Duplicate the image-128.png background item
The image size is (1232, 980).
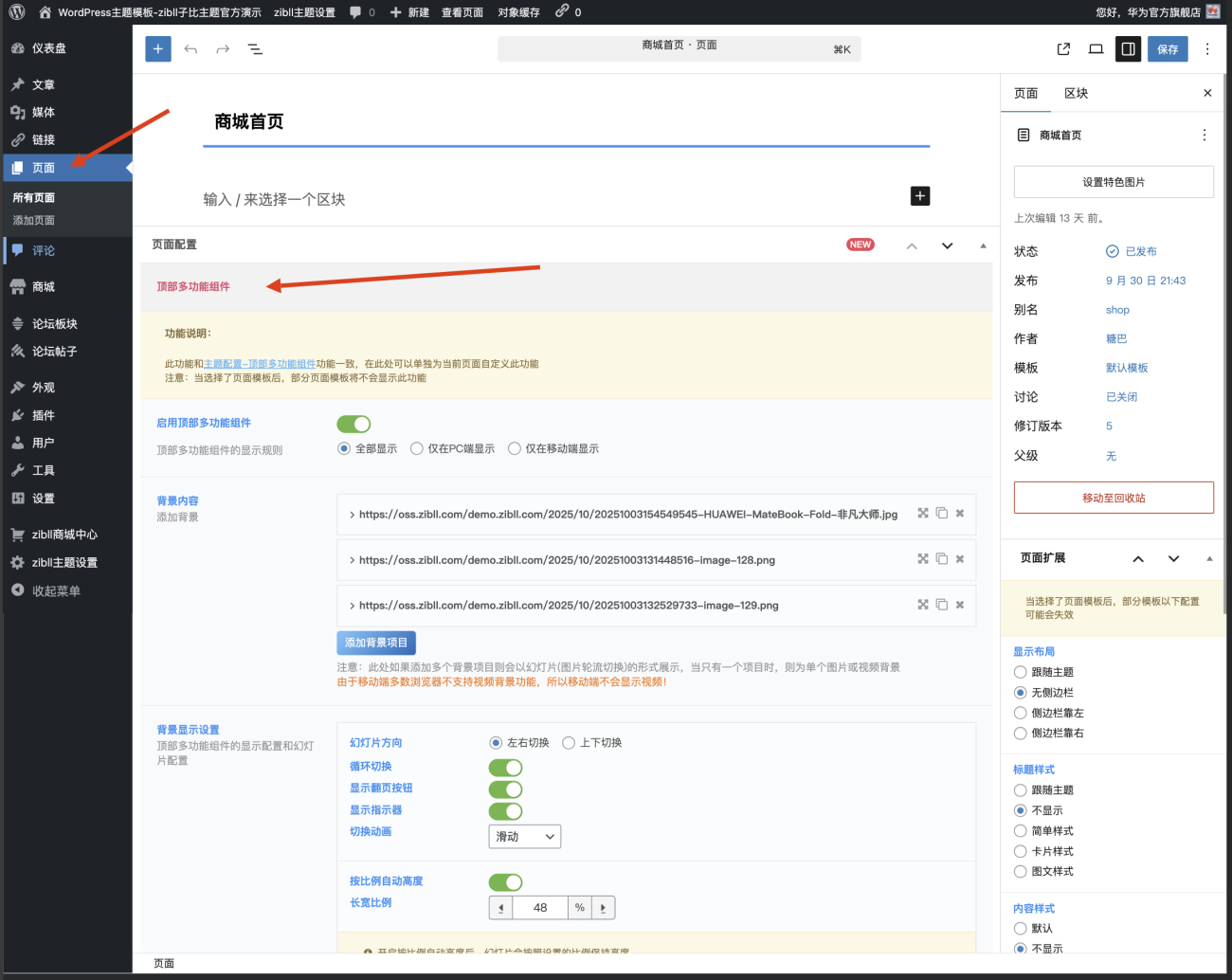pos(941,559)
